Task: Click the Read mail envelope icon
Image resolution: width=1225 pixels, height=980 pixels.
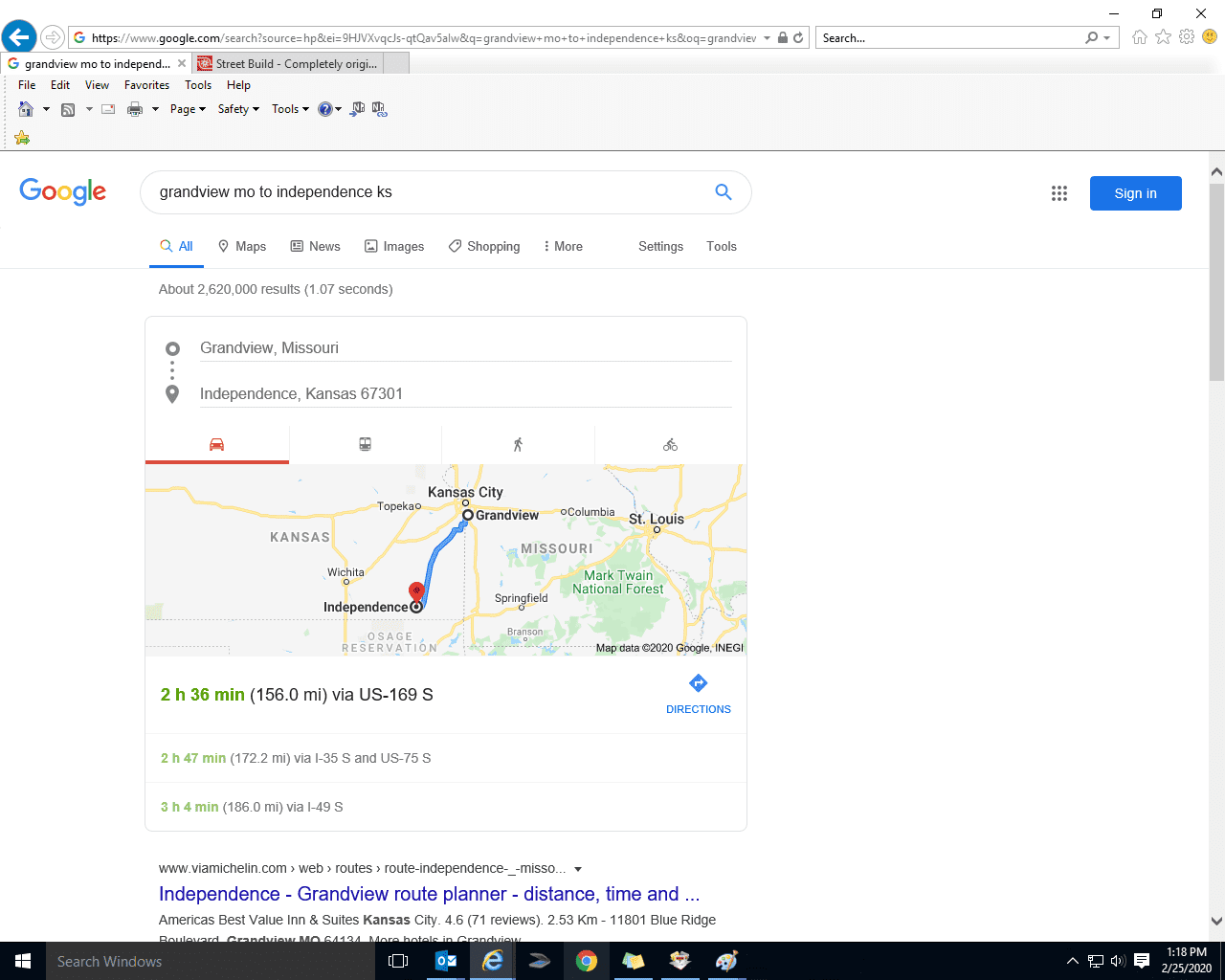Action: pos(108,109)
